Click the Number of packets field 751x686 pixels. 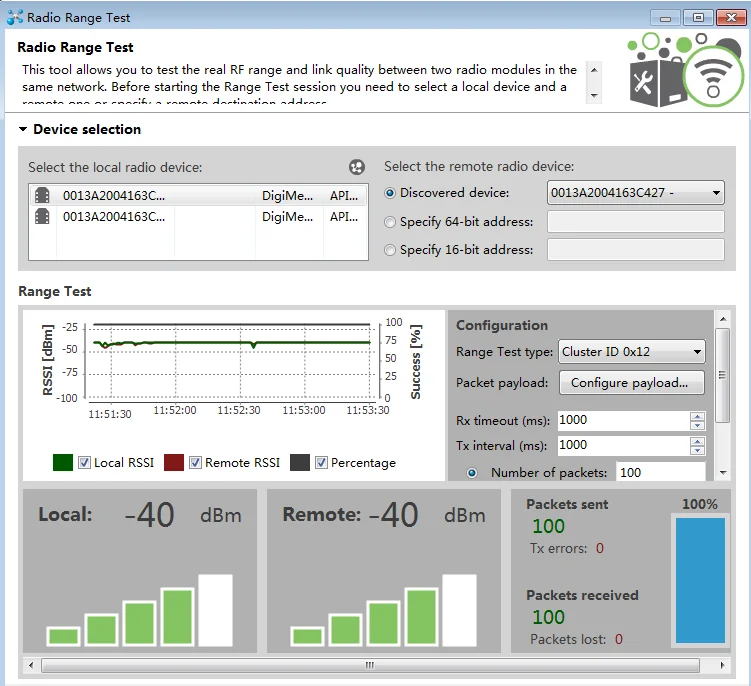click(x=660, y=472)
